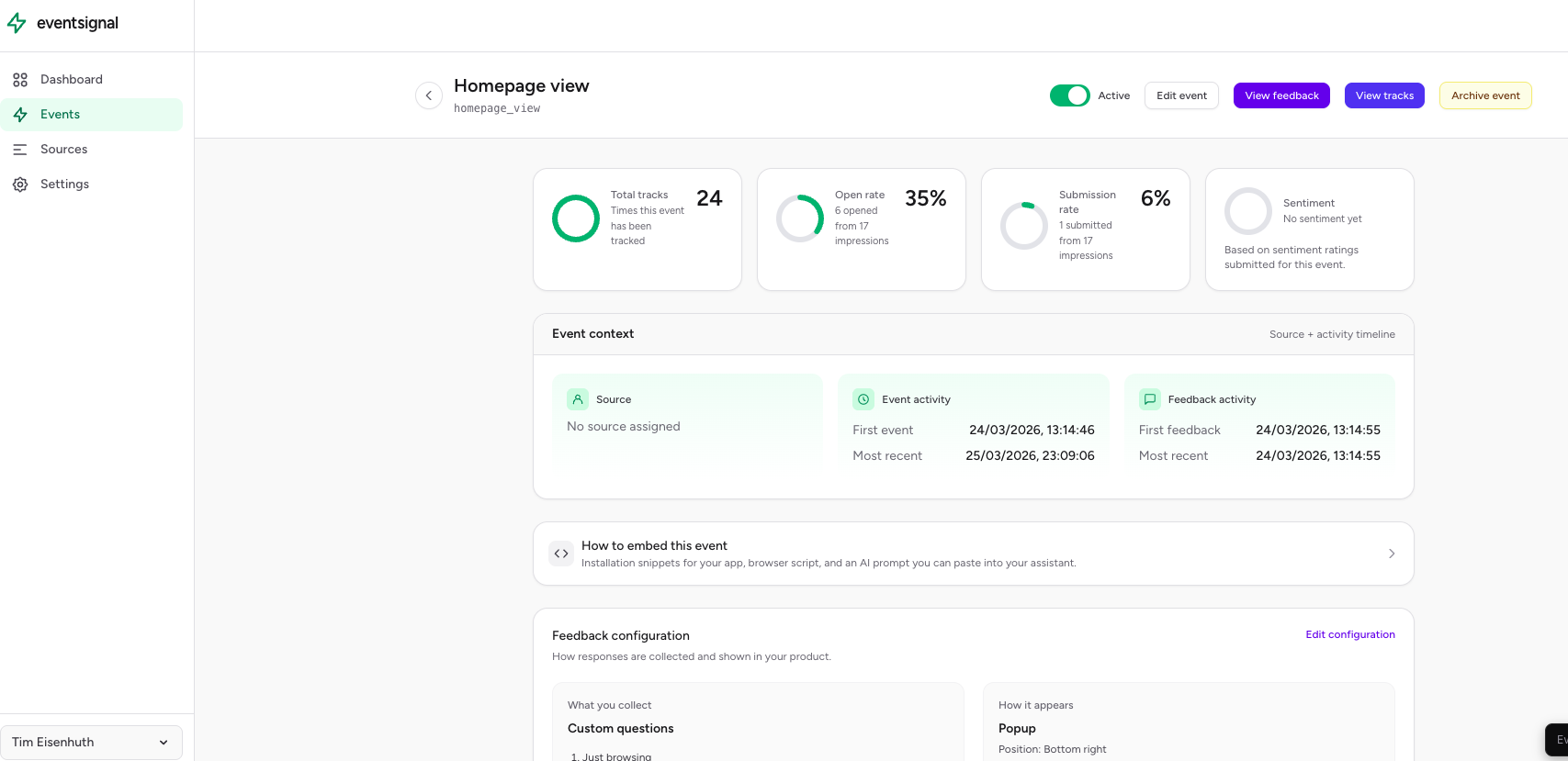1568x761 pixels.
Task: Open View feedback
Action: [x=1281, y=95]
